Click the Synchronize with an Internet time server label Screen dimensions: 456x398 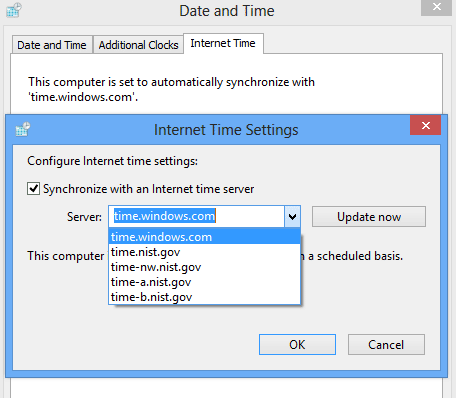pyautogui.click(x=148, y=189)
